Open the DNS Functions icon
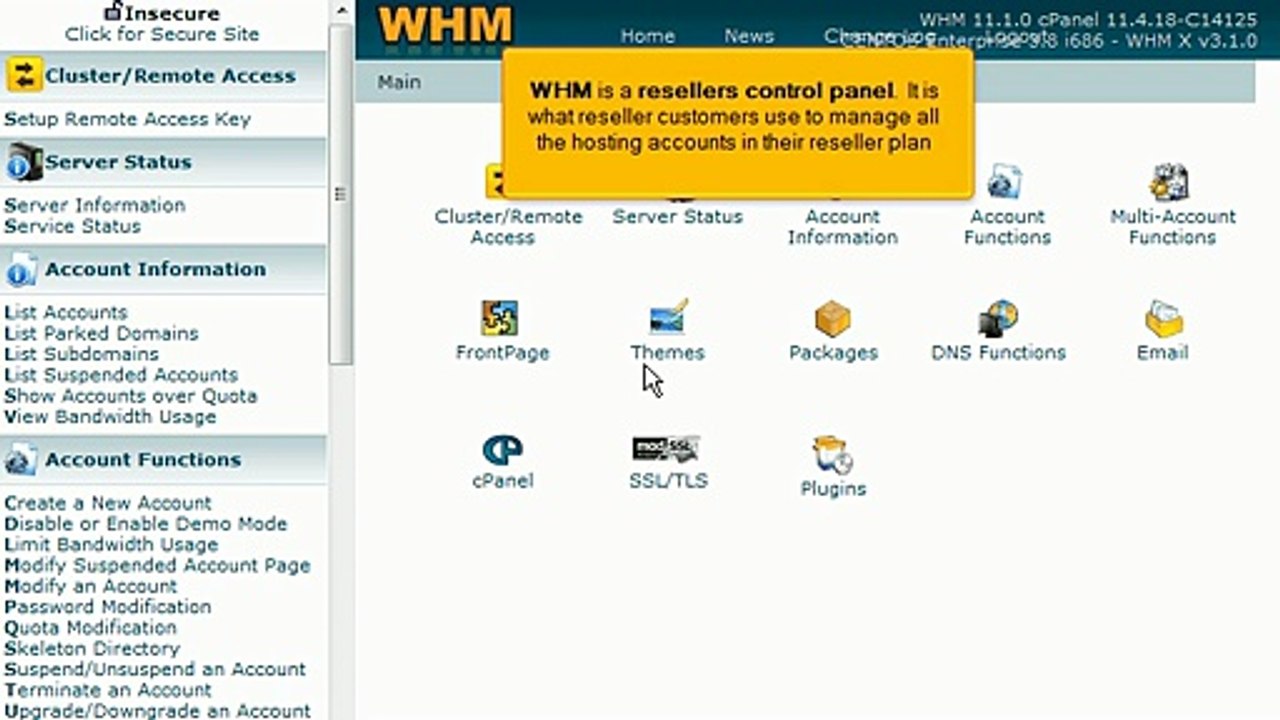 [x=998, y=318]
